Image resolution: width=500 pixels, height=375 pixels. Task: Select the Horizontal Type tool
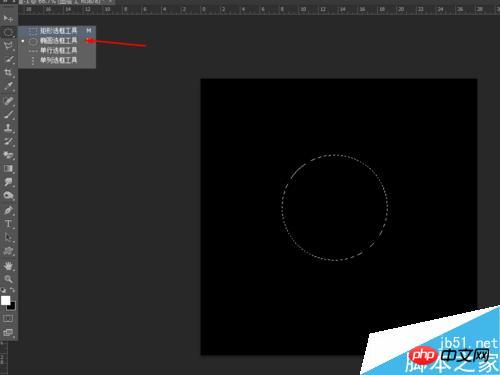tap(8, 224)
